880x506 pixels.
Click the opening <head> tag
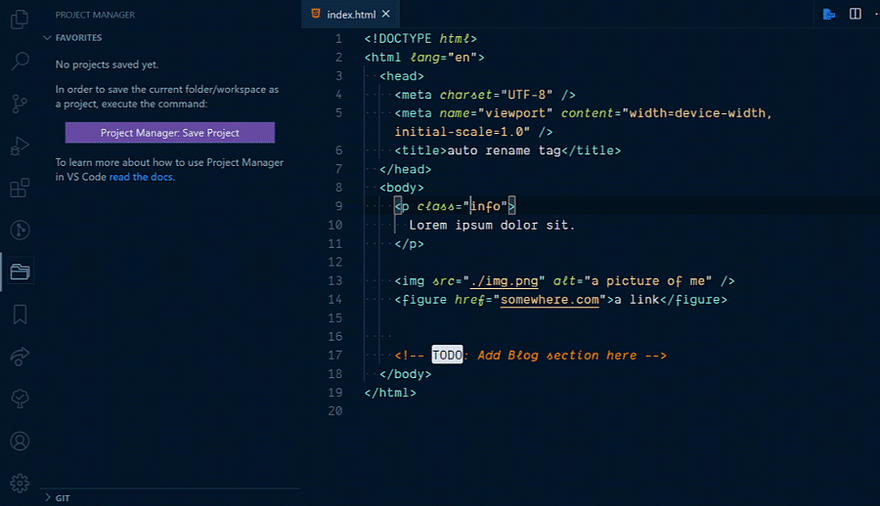[402, 76]
